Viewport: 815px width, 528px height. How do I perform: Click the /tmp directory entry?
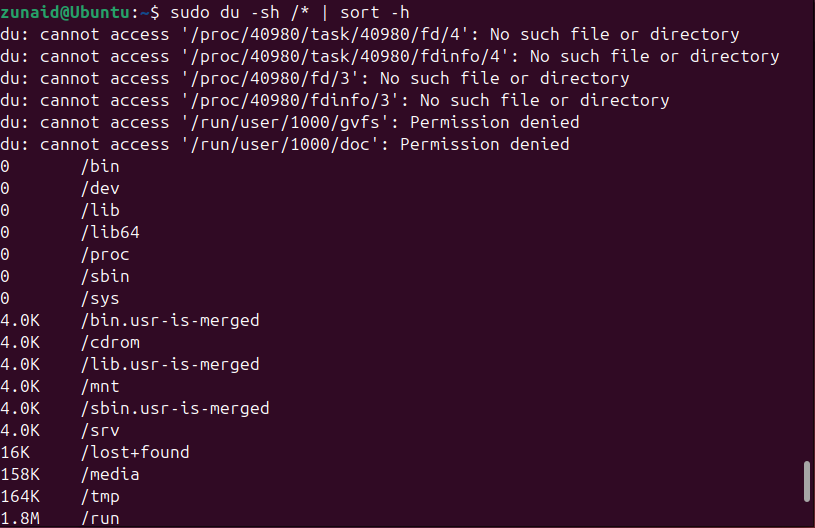[100, 496]
